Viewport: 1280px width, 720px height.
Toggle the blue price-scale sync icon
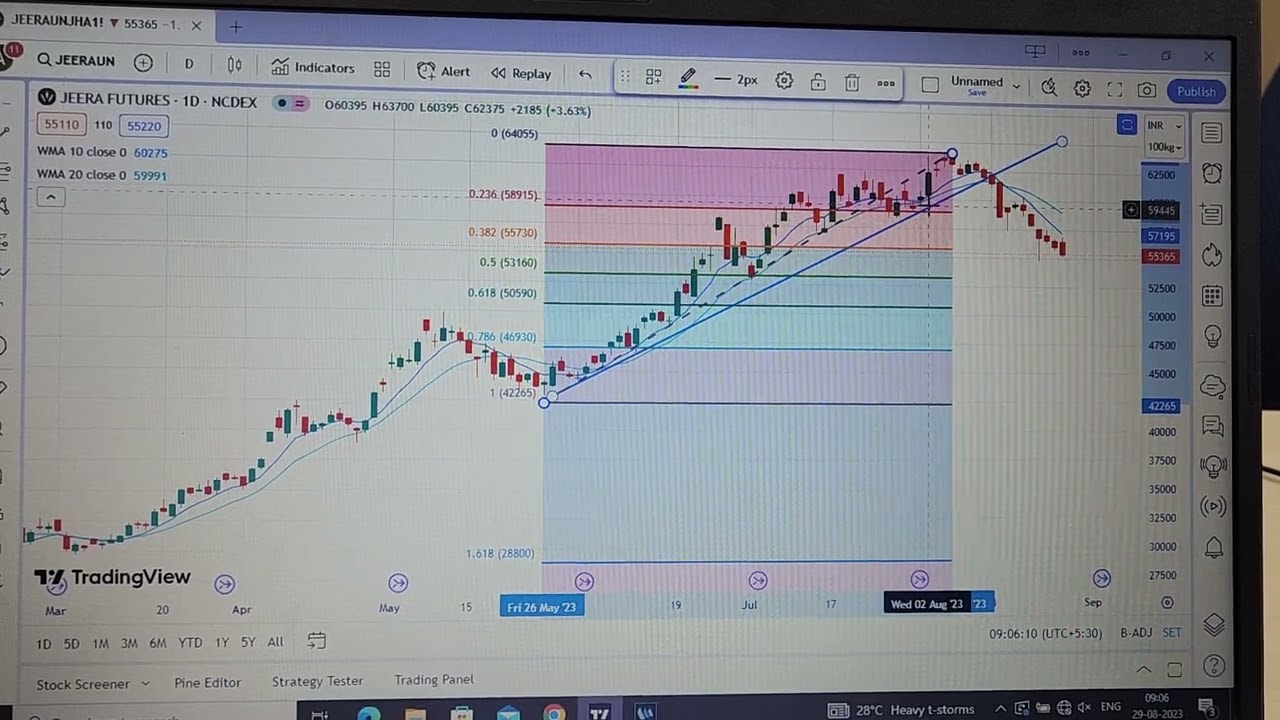coord(1127,125)
